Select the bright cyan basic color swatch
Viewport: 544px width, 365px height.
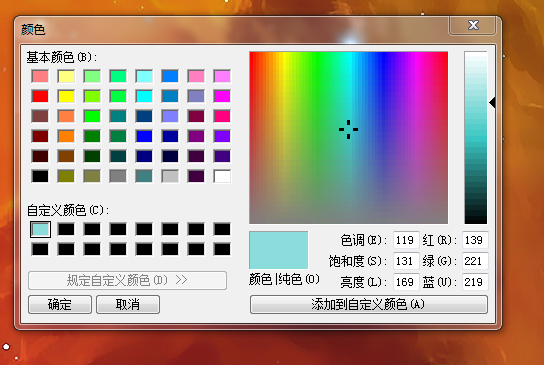(144, 96)
